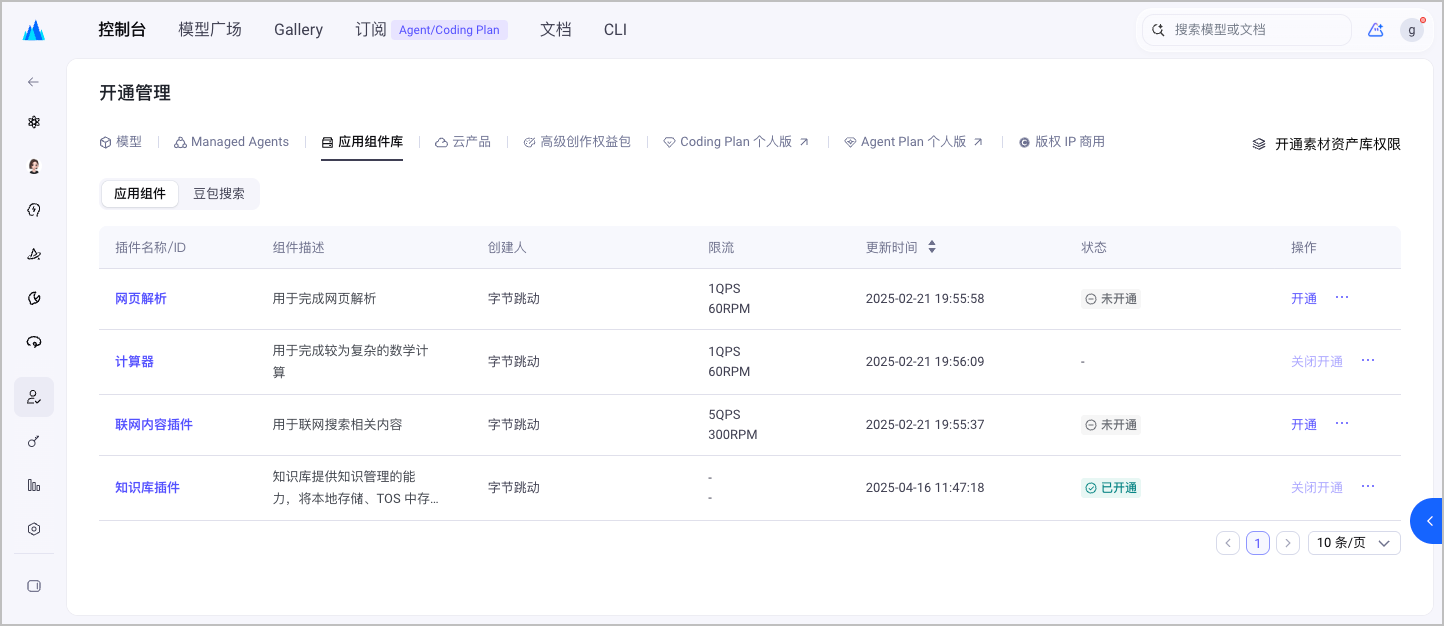Select the 应用组件库 tab
1444x626 pixels.
click(x=362, y=142)
